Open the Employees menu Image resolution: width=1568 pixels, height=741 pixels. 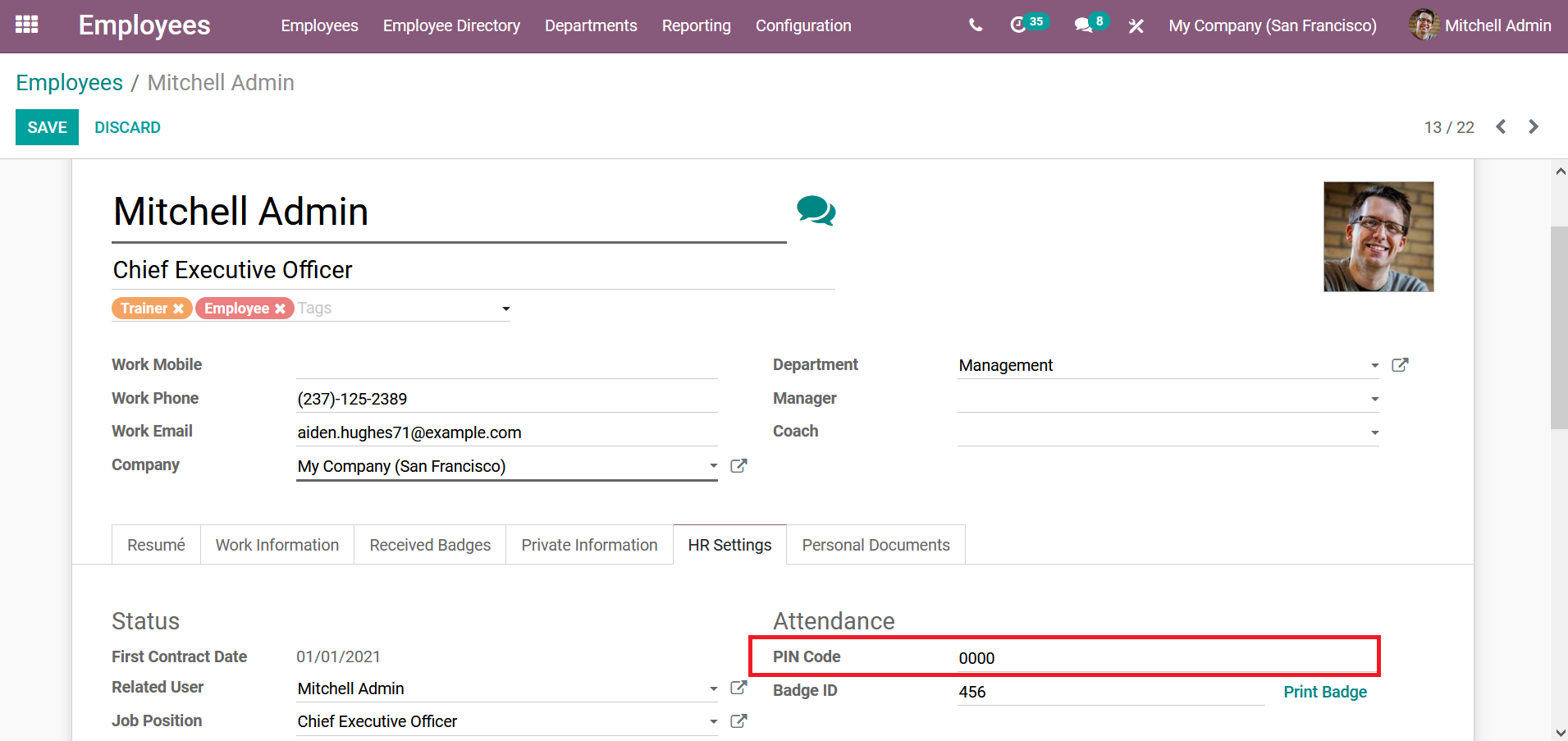(319, 25)
